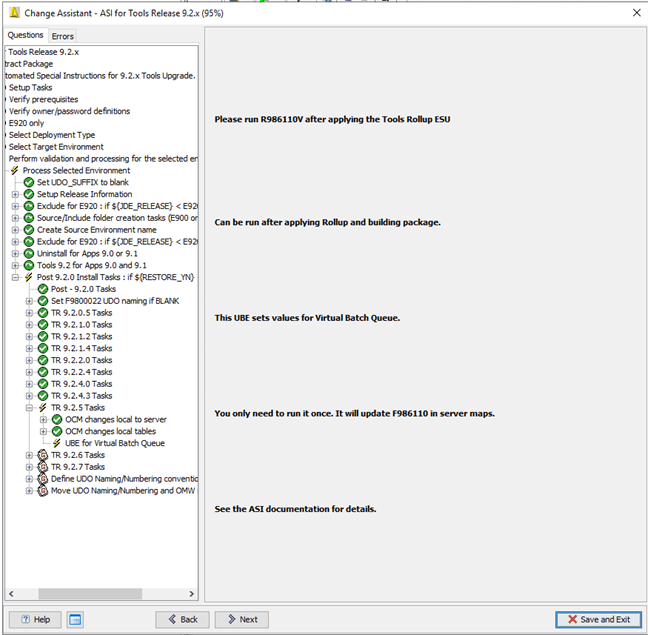The height and width of the screenshot is (635, 648).
Task: Switch to the Questions tab
Action: (26, 35)
